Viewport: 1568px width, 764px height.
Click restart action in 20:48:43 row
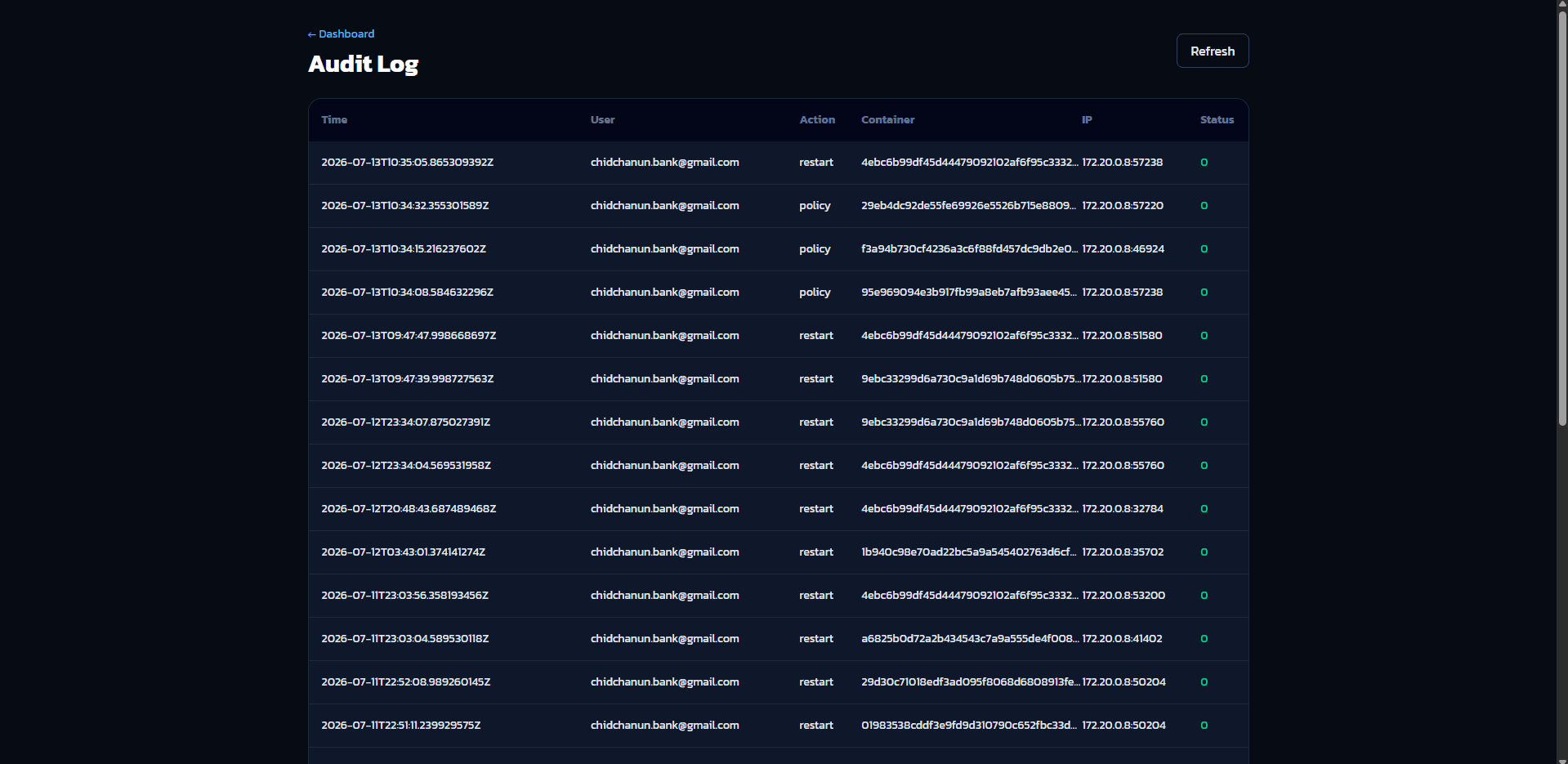click(x=816, y=509)
